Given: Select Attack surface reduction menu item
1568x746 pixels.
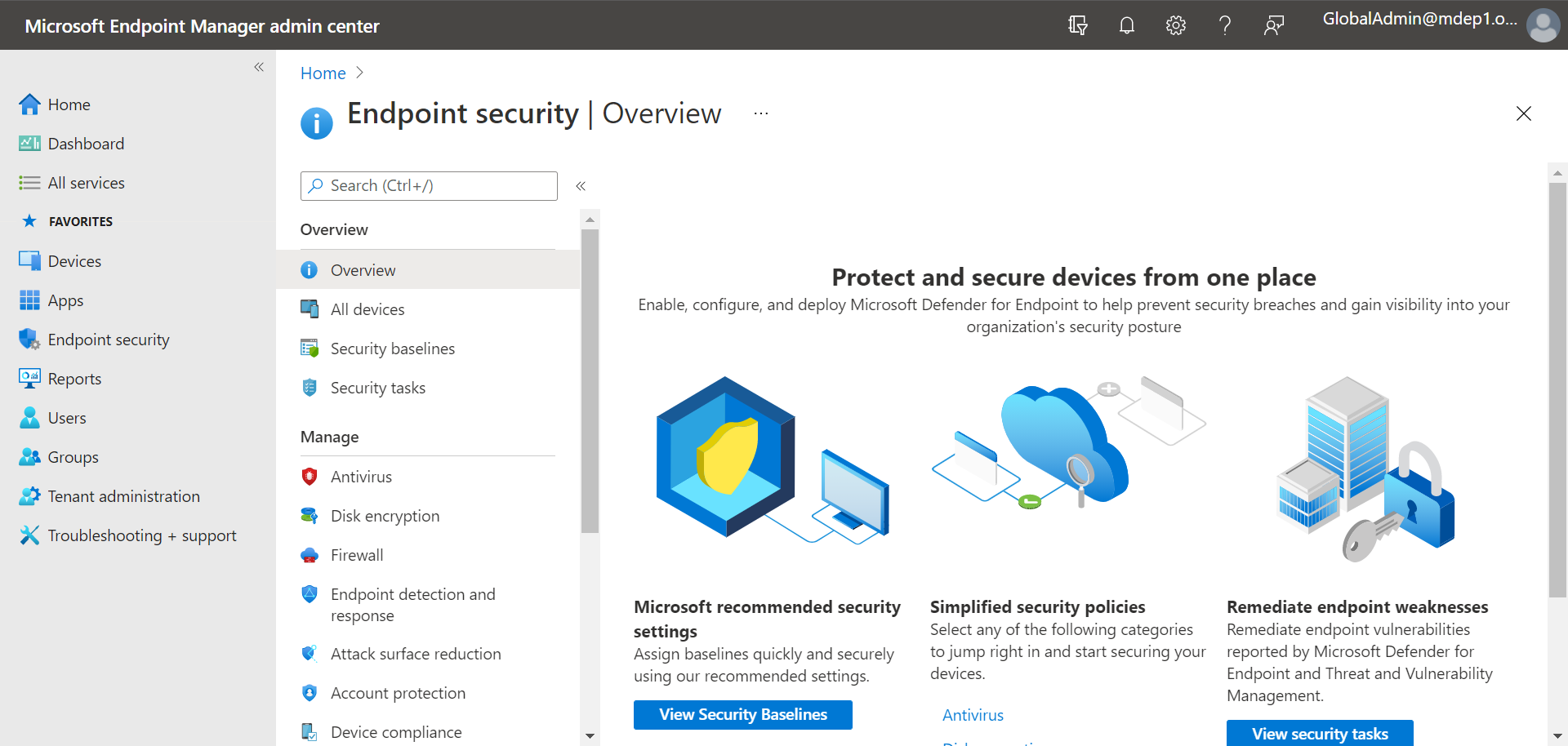Looking at the screenshot, I should (416, 654).
